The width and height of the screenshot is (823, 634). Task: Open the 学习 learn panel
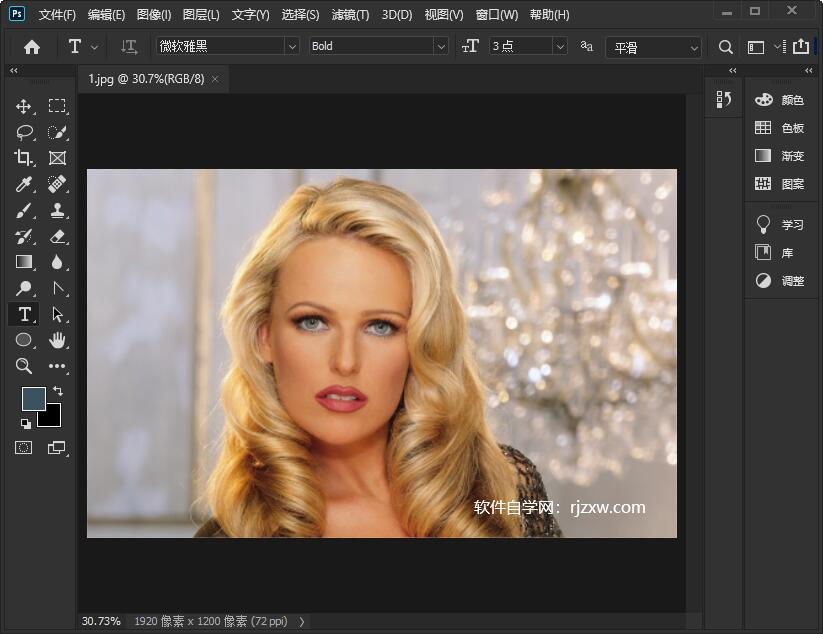(779, 225)
